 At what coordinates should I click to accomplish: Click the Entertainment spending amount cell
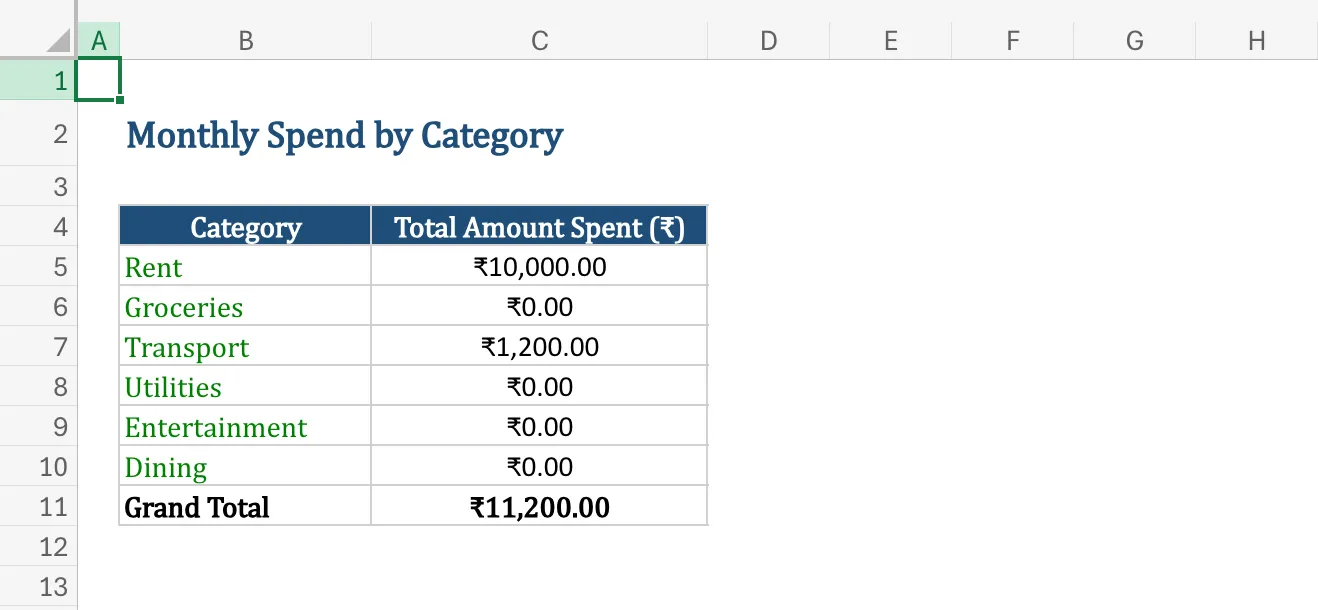pos(539,426)
